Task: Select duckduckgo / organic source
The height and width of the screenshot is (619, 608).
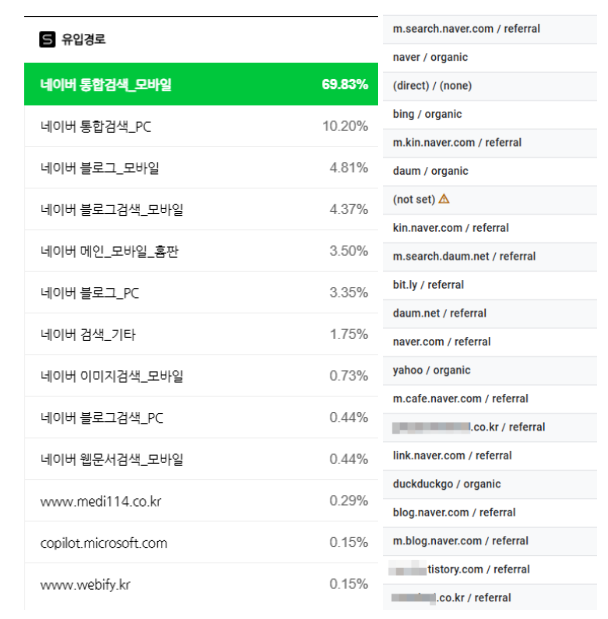Action: [490, 484]
